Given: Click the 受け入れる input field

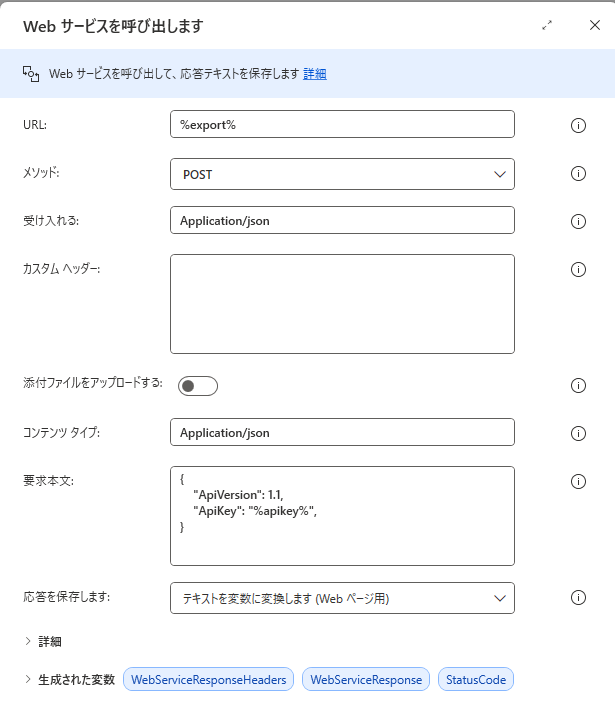Looking at the screenshot, I should 342,220.
